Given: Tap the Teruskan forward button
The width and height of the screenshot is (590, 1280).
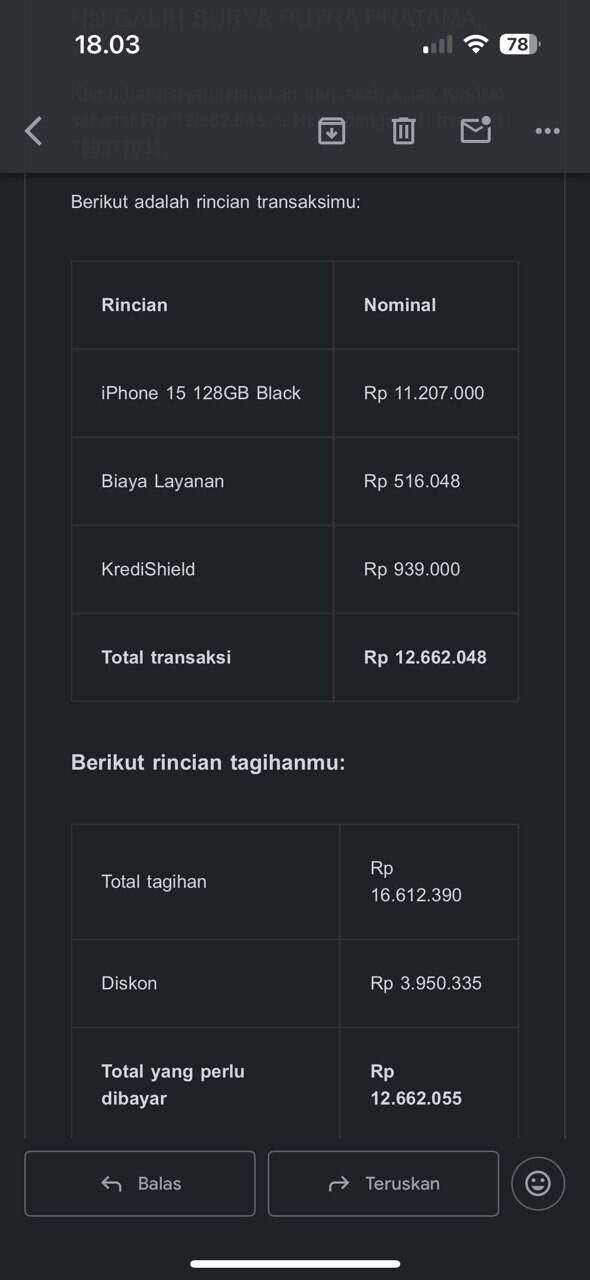Looking at the screenshot, I should [383, 1184].
